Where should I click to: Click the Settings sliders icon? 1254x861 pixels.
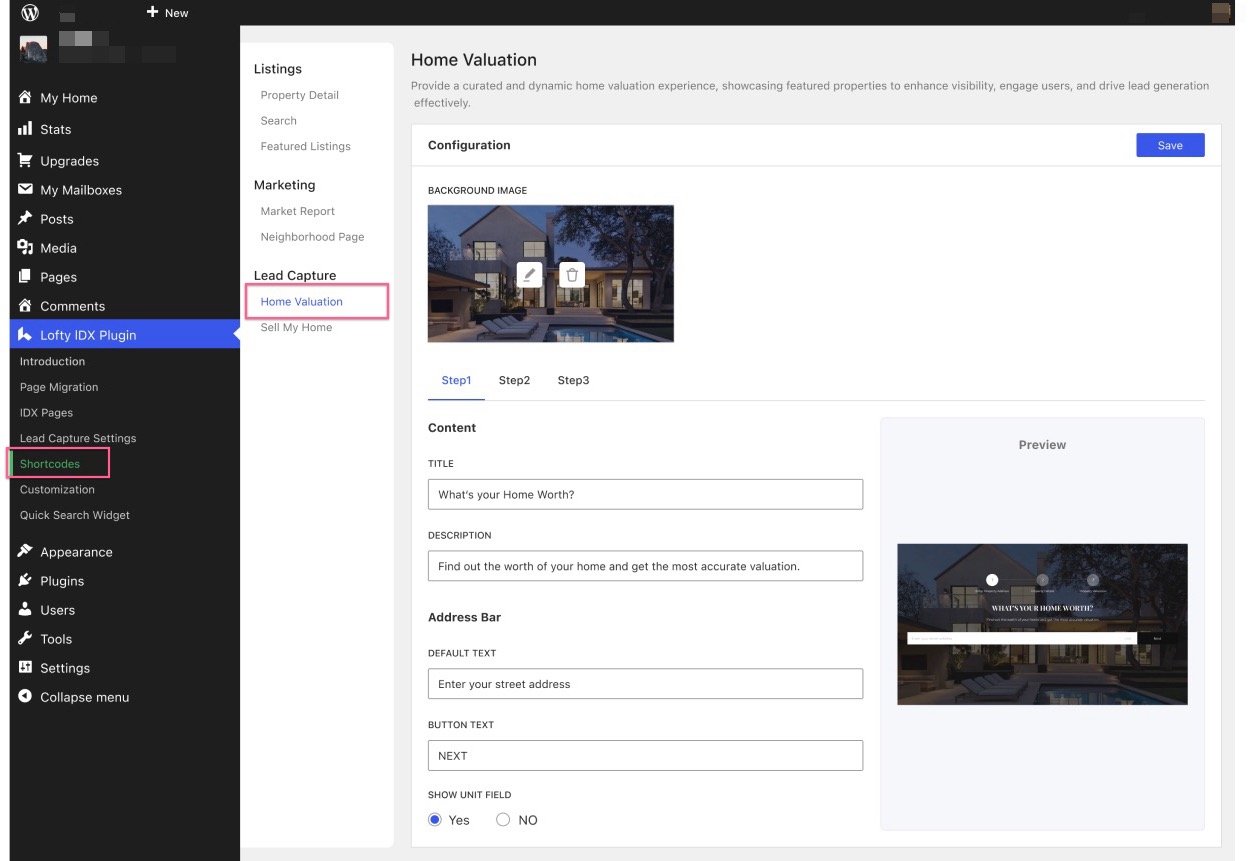tap(26, 667)
